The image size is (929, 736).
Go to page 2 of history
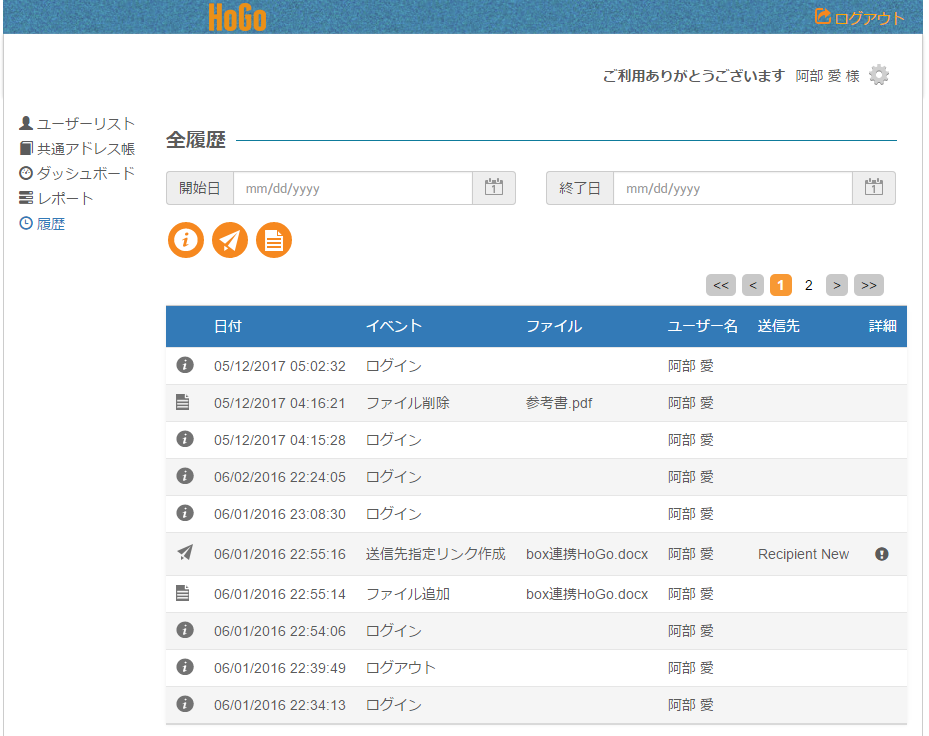pos(809,285)
